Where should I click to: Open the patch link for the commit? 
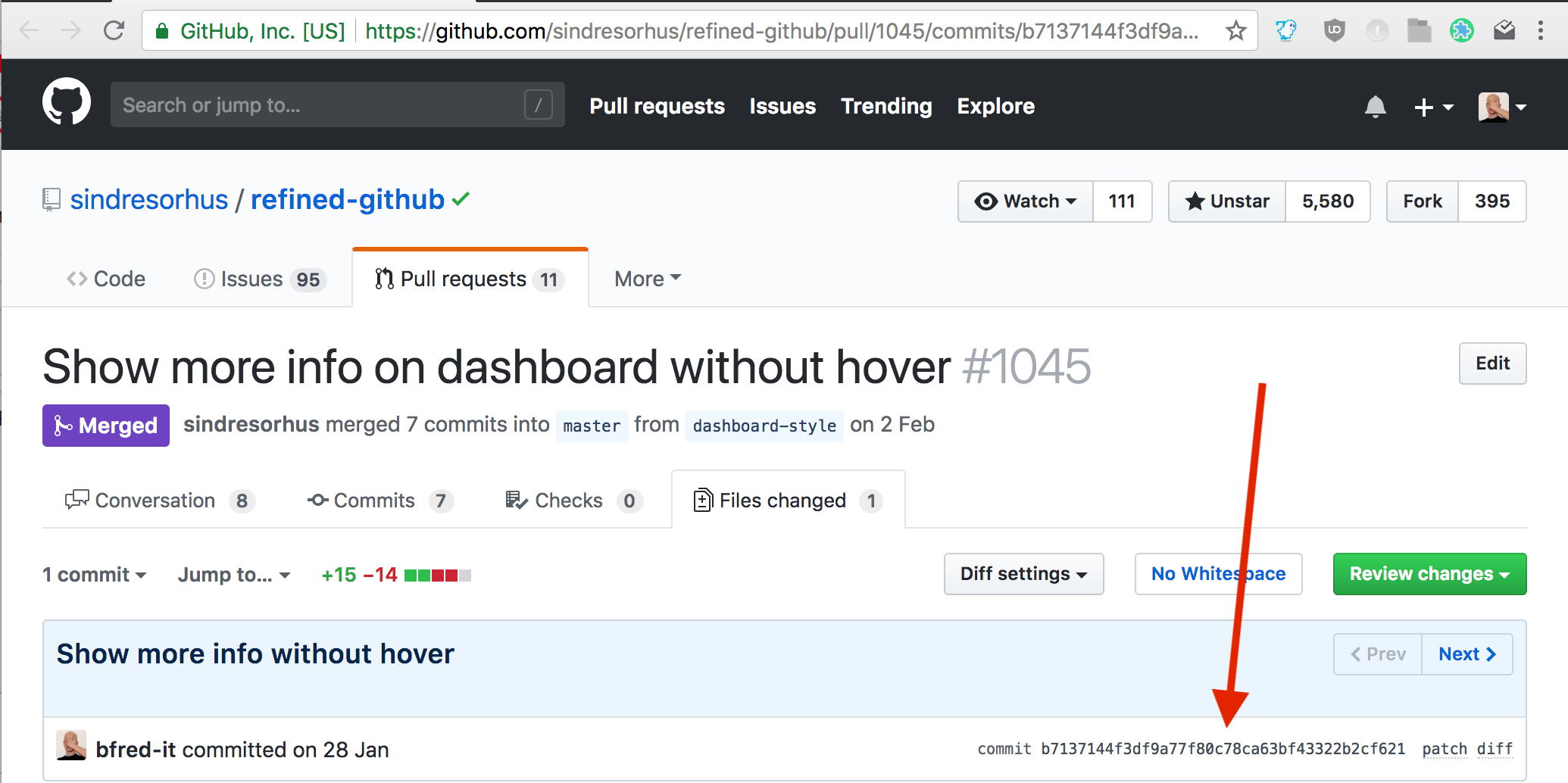pos(1445,749)
